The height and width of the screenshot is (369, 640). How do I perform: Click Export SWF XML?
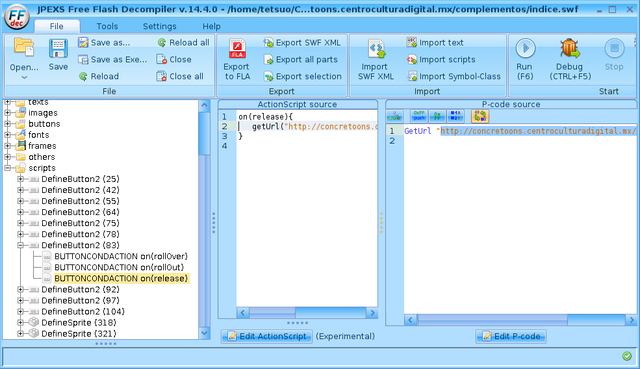pyautogui.click(x=302, y=42)
